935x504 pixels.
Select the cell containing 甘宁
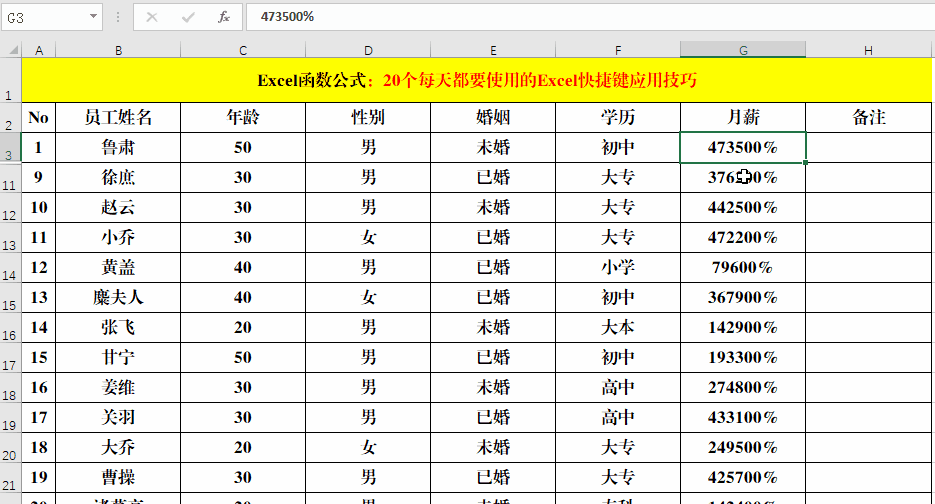(x=118, y=357)
